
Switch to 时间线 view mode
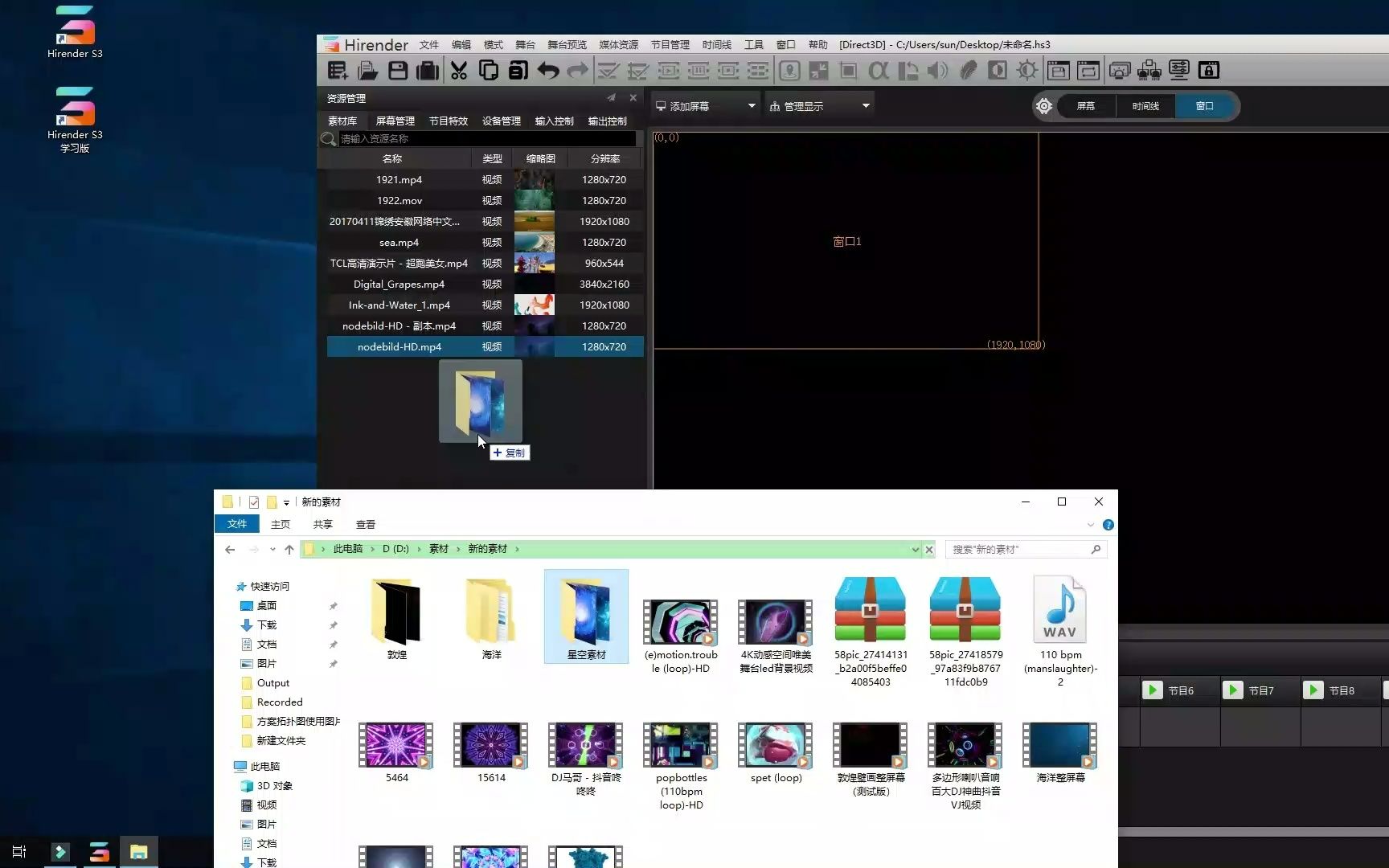pyautogui.click(x=1145, y=106)
